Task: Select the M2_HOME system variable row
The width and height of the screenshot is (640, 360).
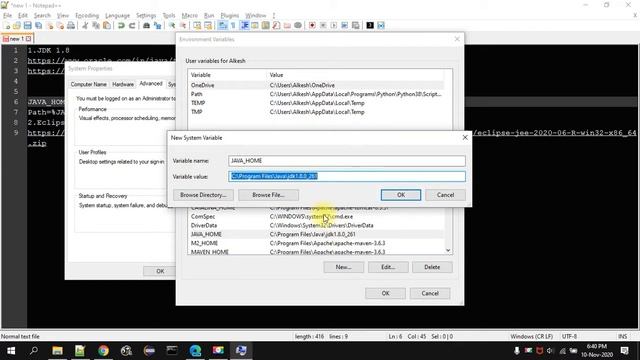Action: (316, 243)
